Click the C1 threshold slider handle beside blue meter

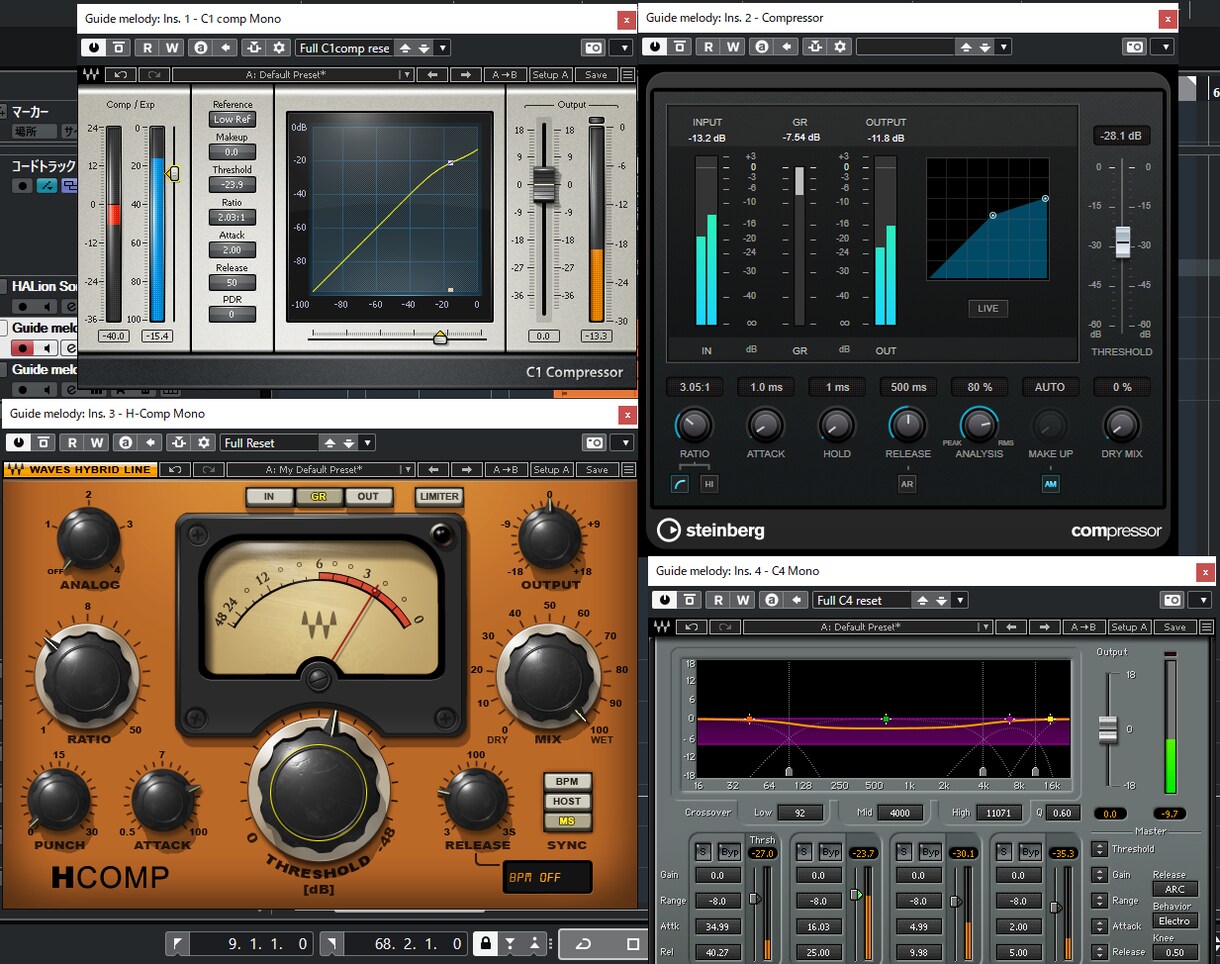(173, 174)
